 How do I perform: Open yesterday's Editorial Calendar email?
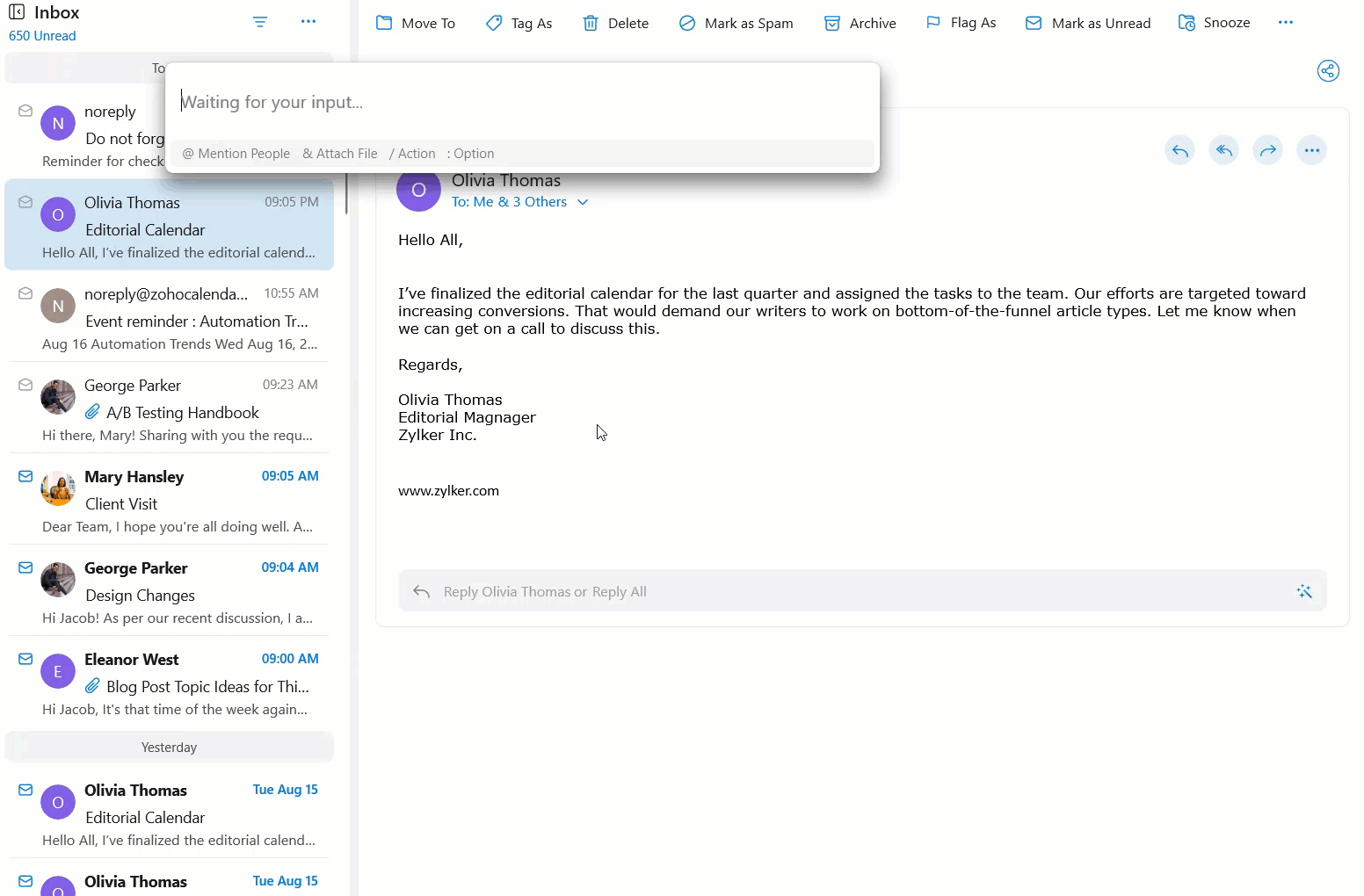170,813
